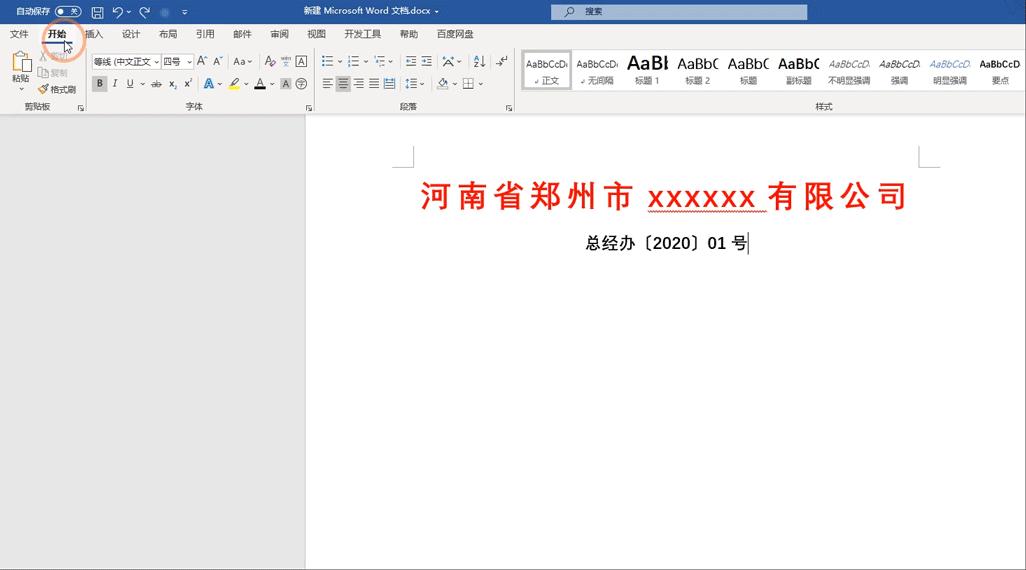Apply the 无间隔 style
The height and width of the screenshot is (570, 1026).
(x=597, y=71)
